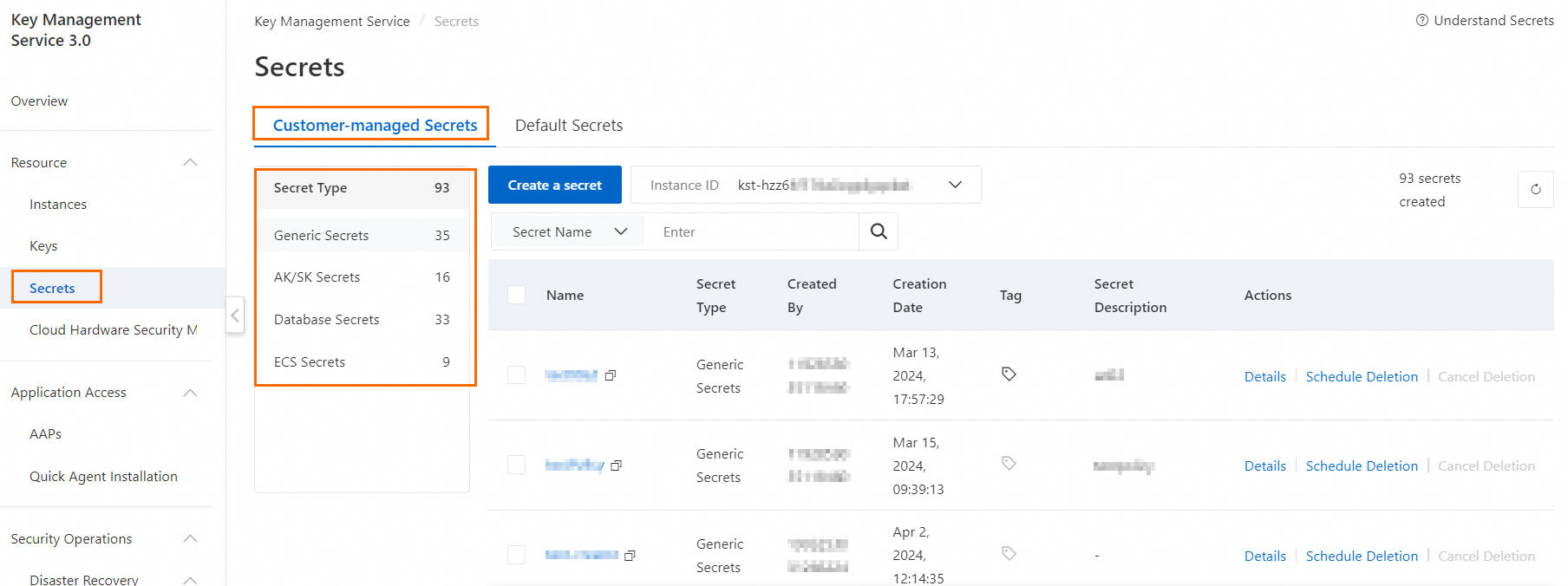Collapse the sidebar with the arrow handle

click(235, 316)
